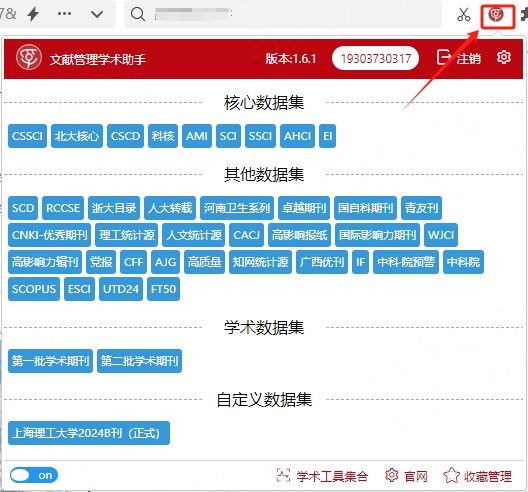Select the 人文统计源 tag
Screen dimensions: 528x492
tap(194, 235)
